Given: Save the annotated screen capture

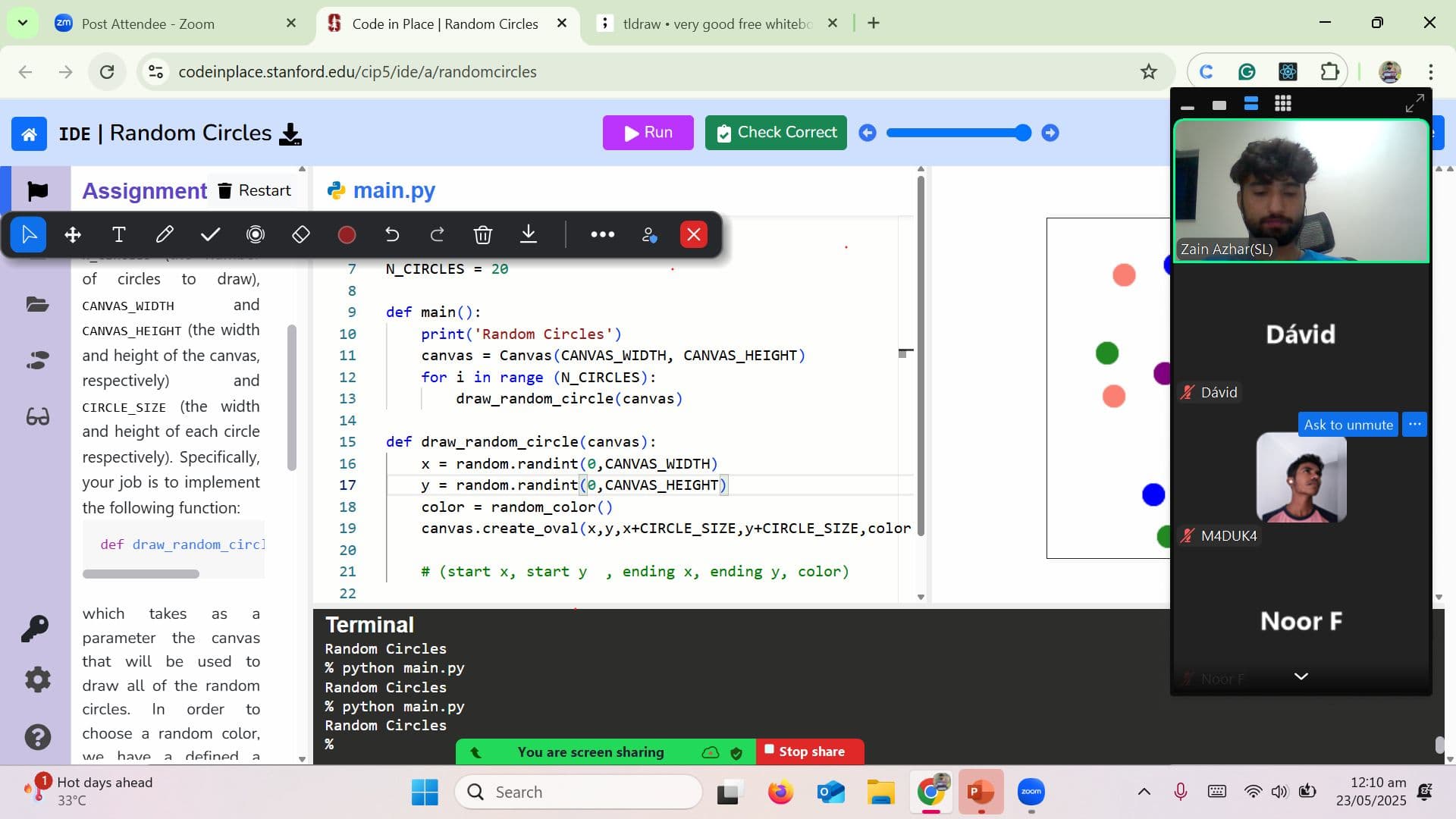Looking at the screenshot, I should pos(529,234).
